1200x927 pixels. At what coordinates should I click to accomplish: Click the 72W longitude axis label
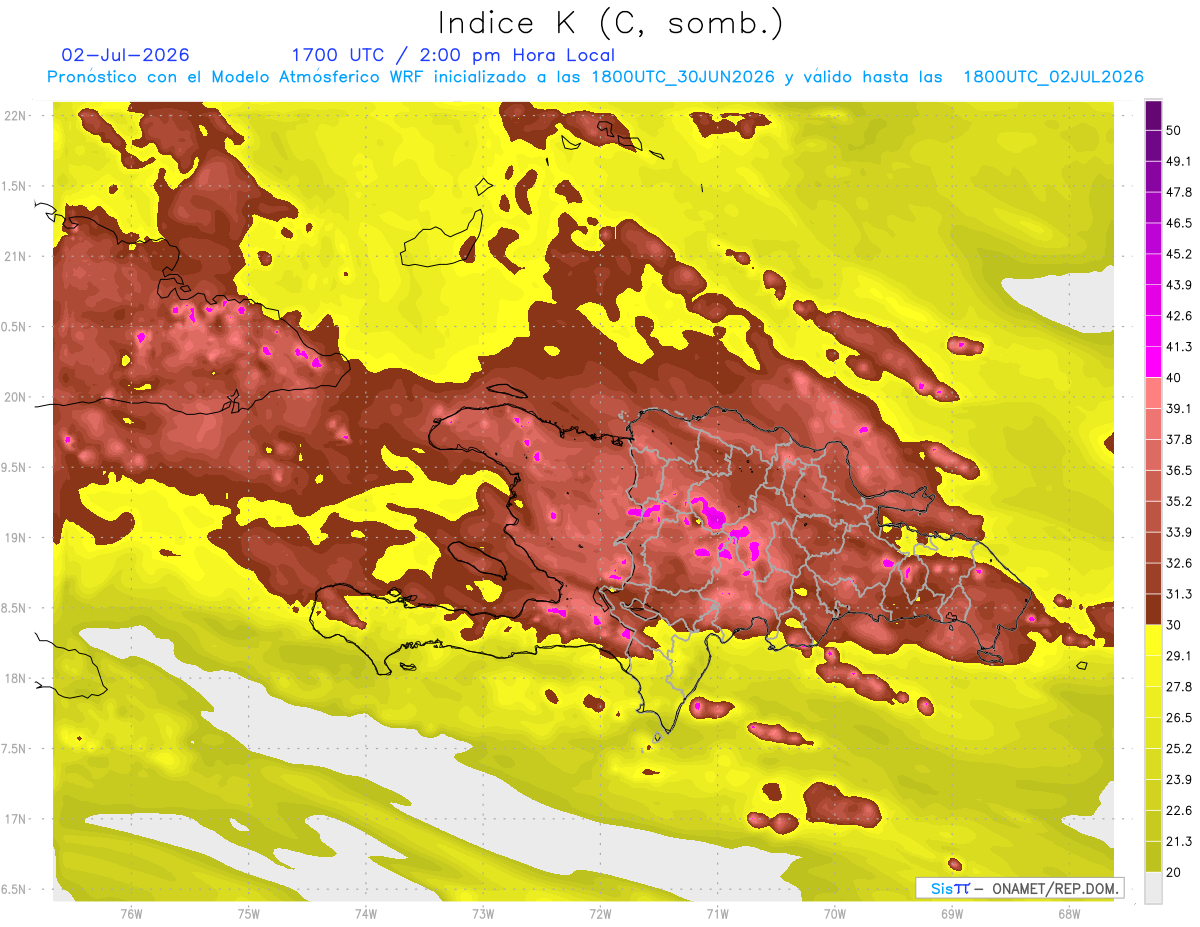tap(600, 914)
